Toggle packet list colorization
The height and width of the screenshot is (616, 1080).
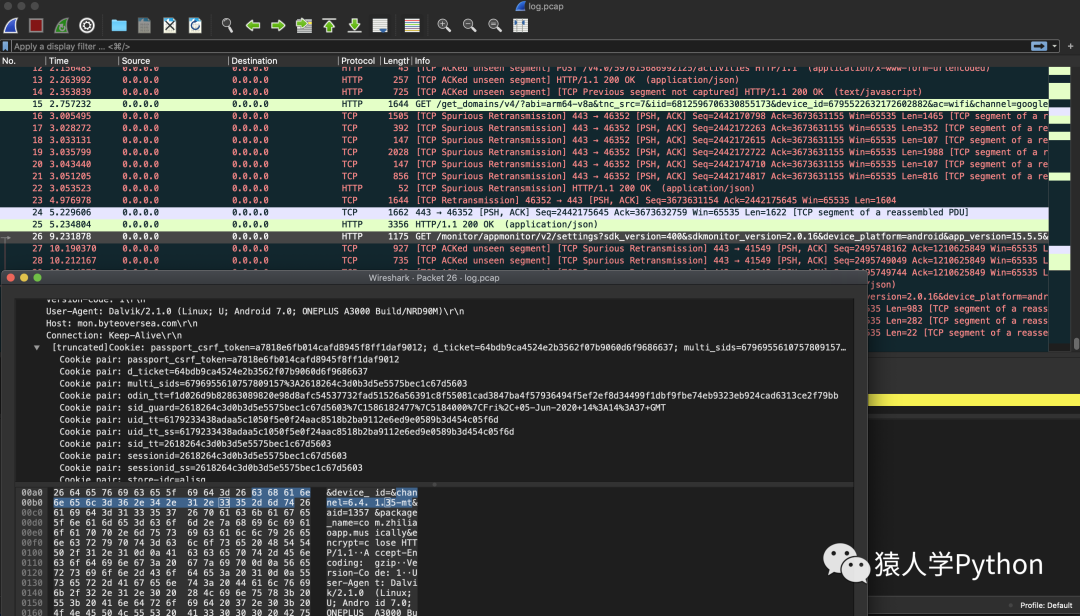[x=412, y=25]
